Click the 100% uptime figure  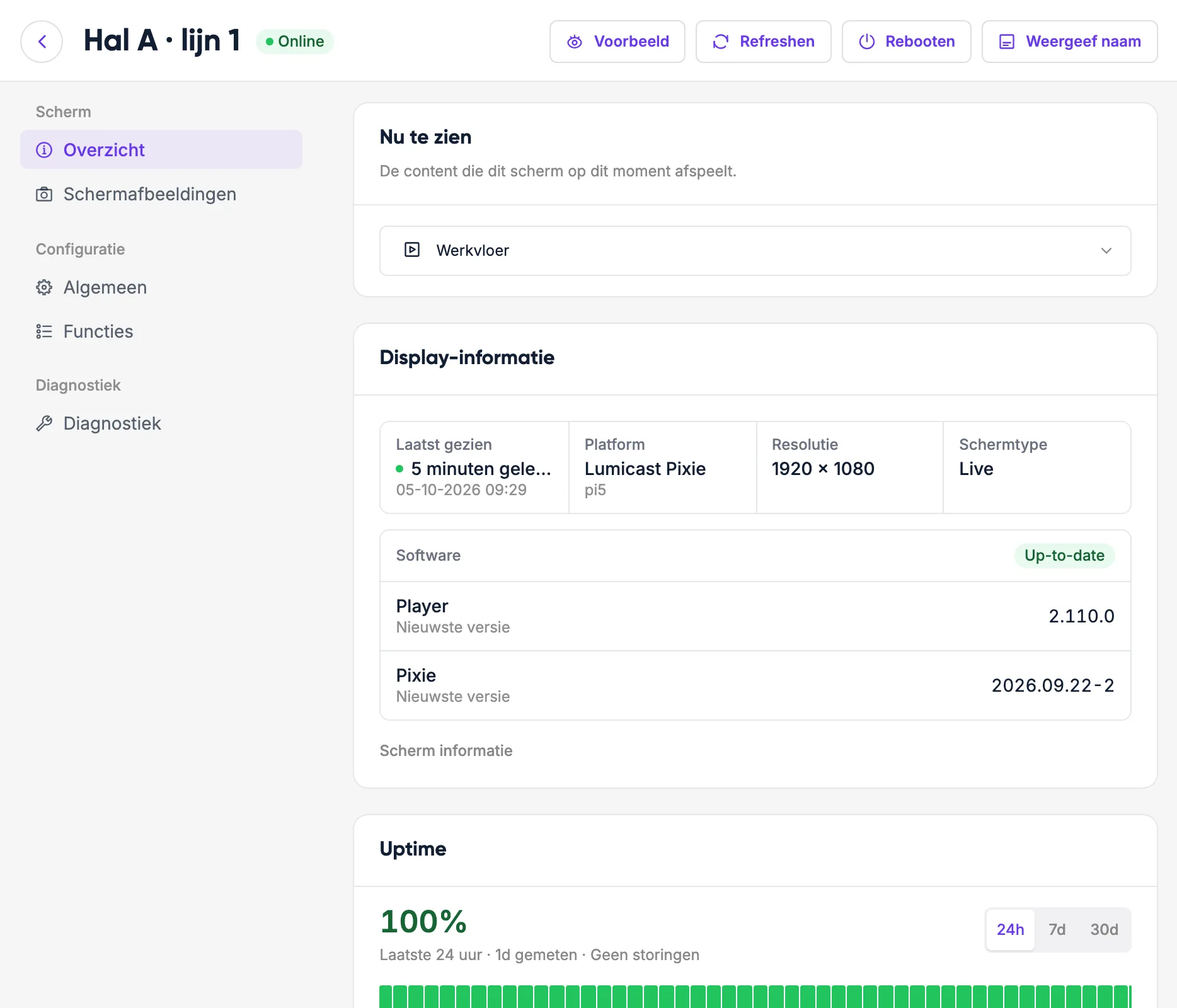point(423,922)
